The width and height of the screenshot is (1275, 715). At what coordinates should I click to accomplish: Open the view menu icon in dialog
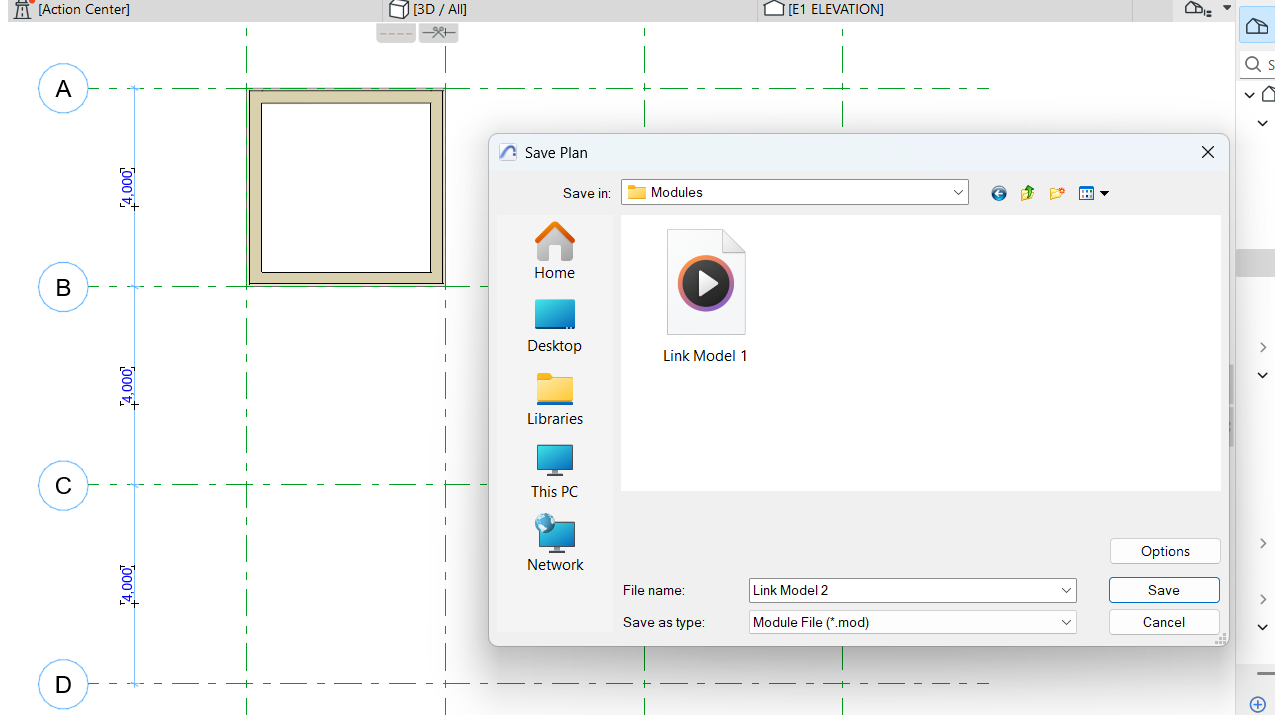point(1093,193)
